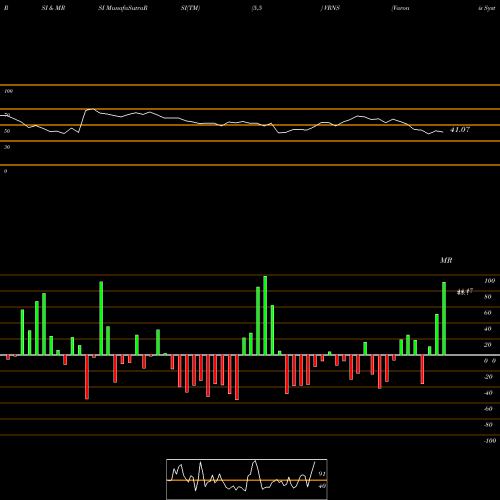Open the mini RSI thumbnail chart
Image resolution: width=500 pixels, height=500 pixels.
(247, 479)
